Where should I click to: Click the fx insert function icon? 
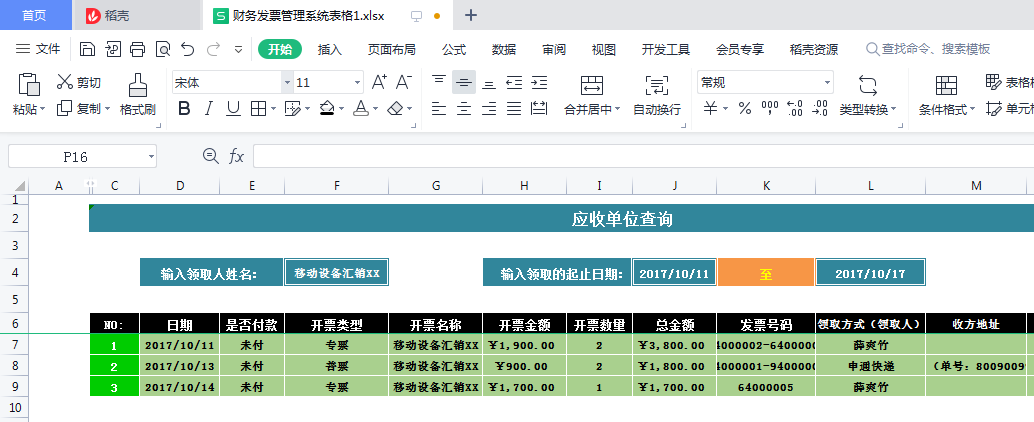tap(236, 156)
